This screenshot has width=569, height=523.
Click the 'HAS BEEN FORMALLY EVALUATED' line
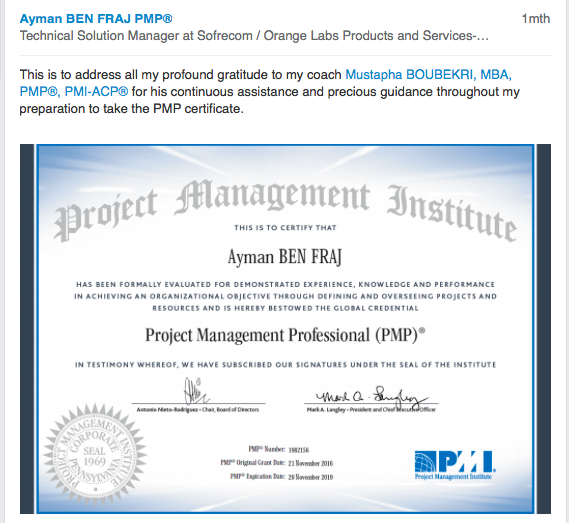(285, 284)
